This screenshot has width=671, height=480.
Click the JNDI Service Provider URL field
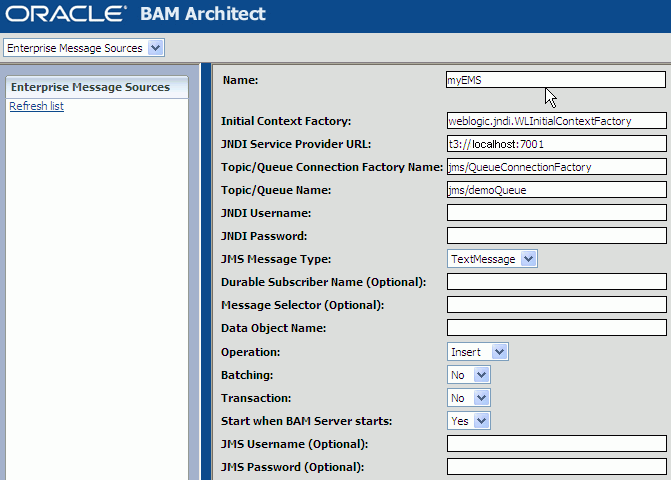[x=556, y=144]
